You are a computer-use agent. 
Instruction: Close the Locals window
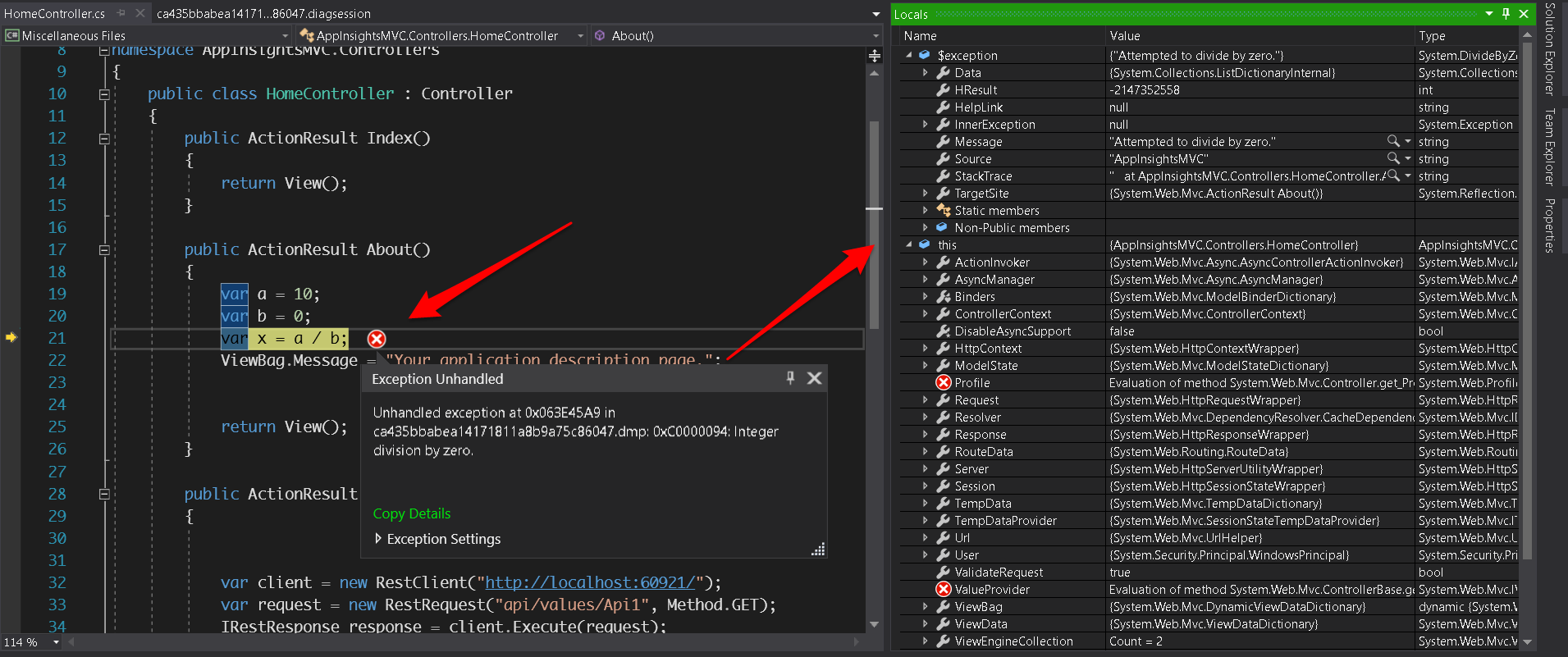[x=1524, y=13]
